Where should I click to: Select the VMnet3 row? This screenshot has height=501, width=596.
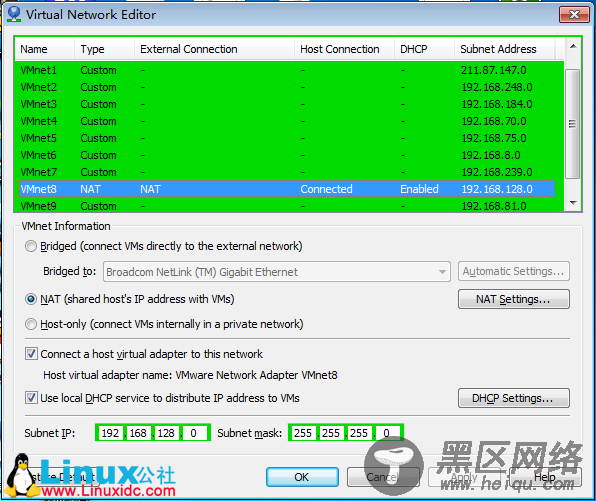[287, 104]
